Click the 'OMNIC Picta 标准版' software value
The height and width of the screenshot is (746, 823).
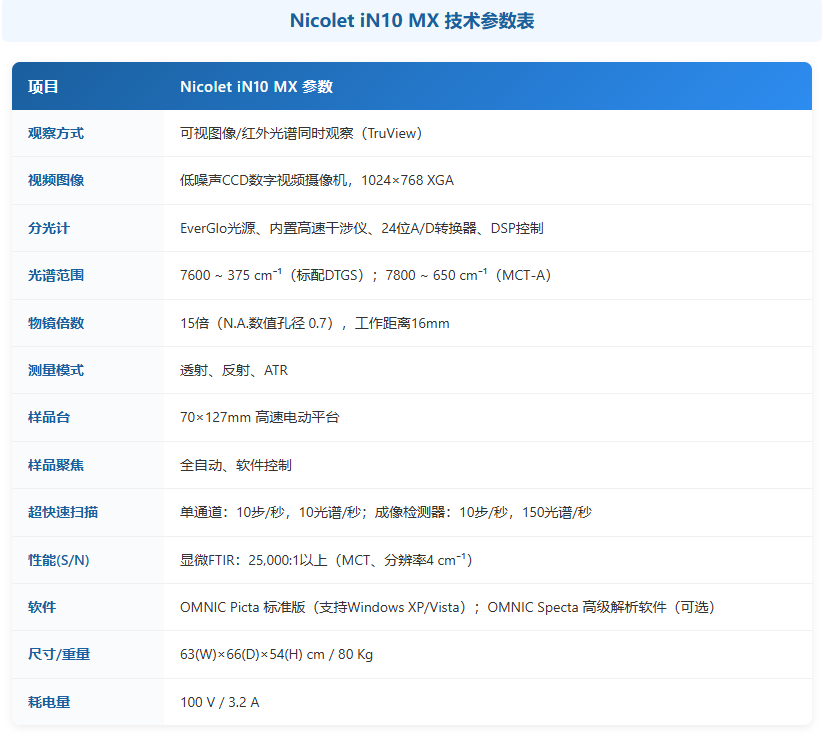tap(447, 607)
